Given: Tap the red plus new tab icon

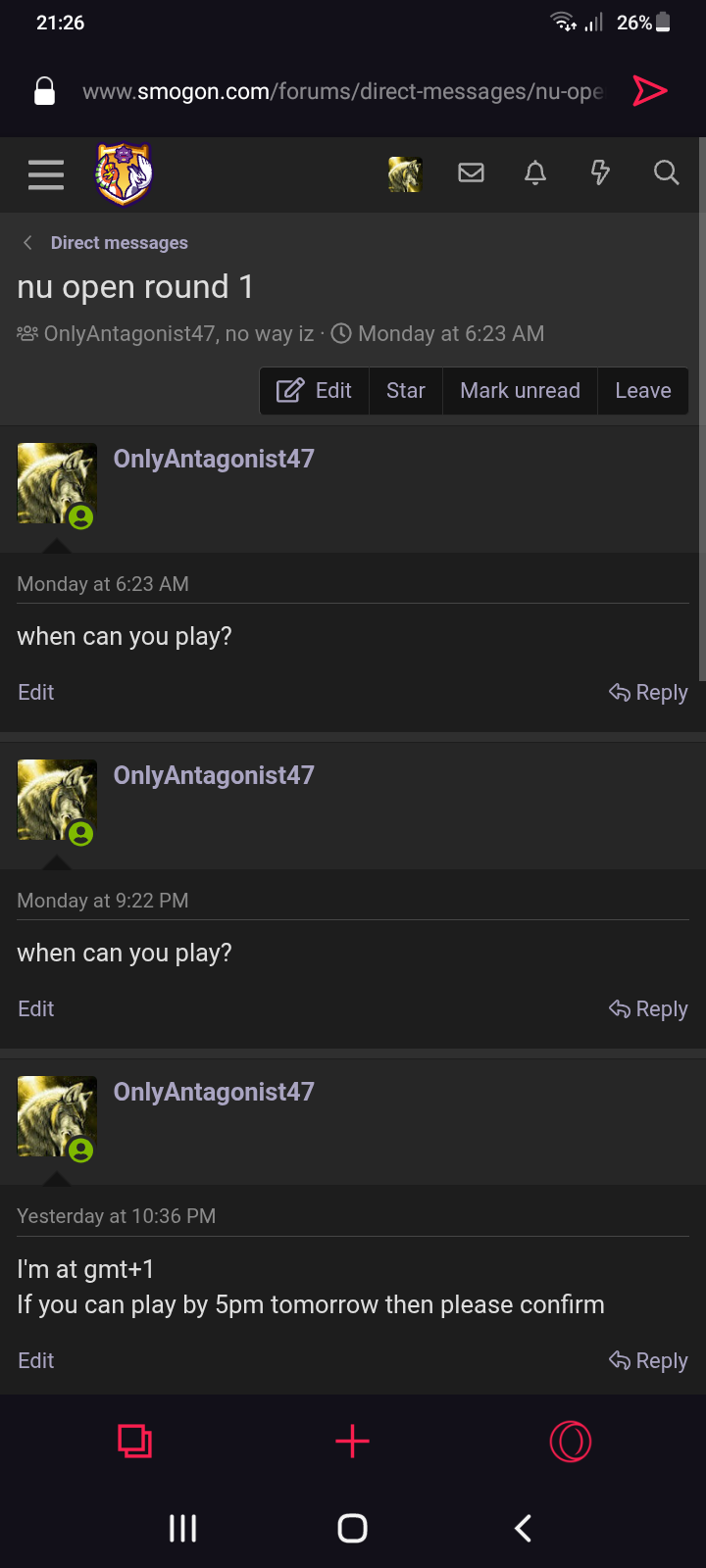Looking at the screenshot, I should (353, 1442).
